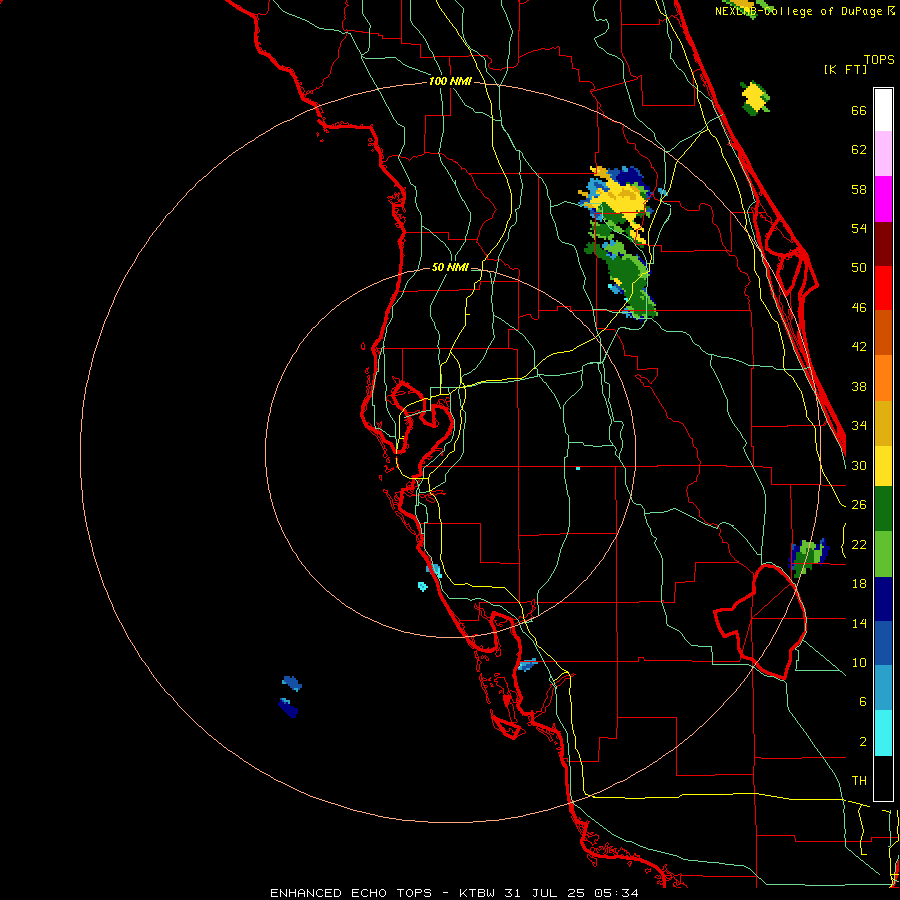Click the NEXLAB-College of DuPage text

(799, 11)
